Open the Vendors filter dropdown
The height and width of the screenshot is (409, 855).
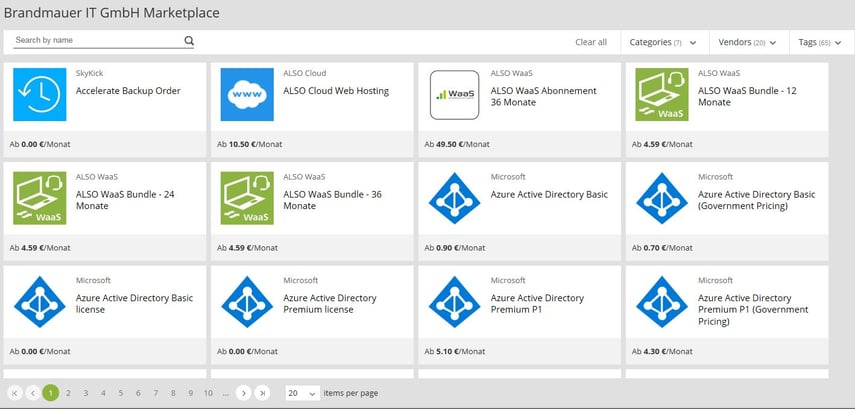(747, 43)
